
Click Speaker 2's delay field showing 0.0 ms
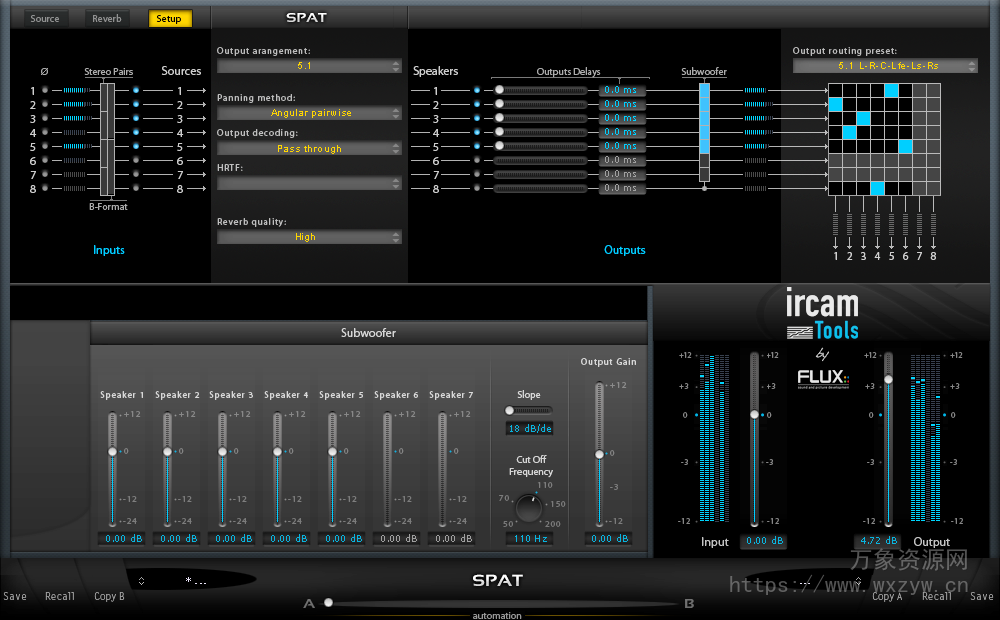(621, 104)
